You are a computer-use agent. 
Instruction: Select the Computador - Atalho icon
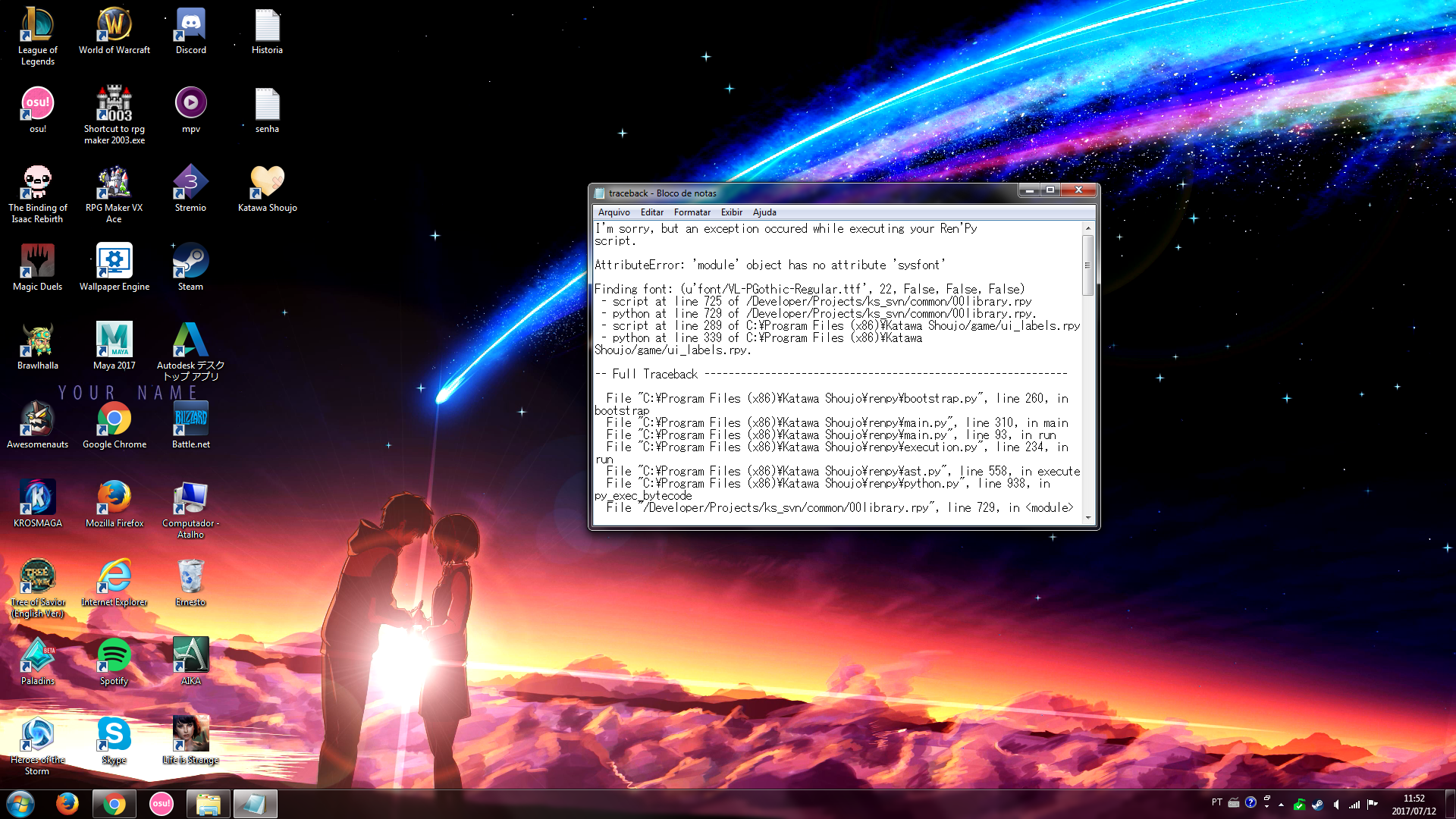pos(190,509)
